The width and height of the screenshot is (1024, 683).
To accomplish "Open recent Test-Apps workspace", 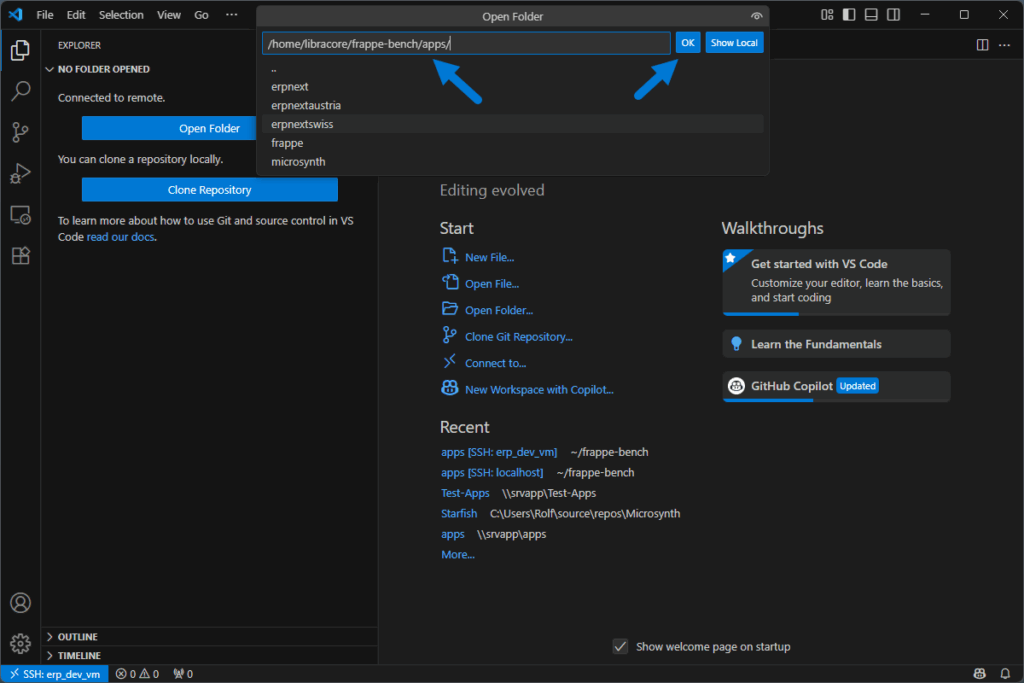I will tap(465, 494).
